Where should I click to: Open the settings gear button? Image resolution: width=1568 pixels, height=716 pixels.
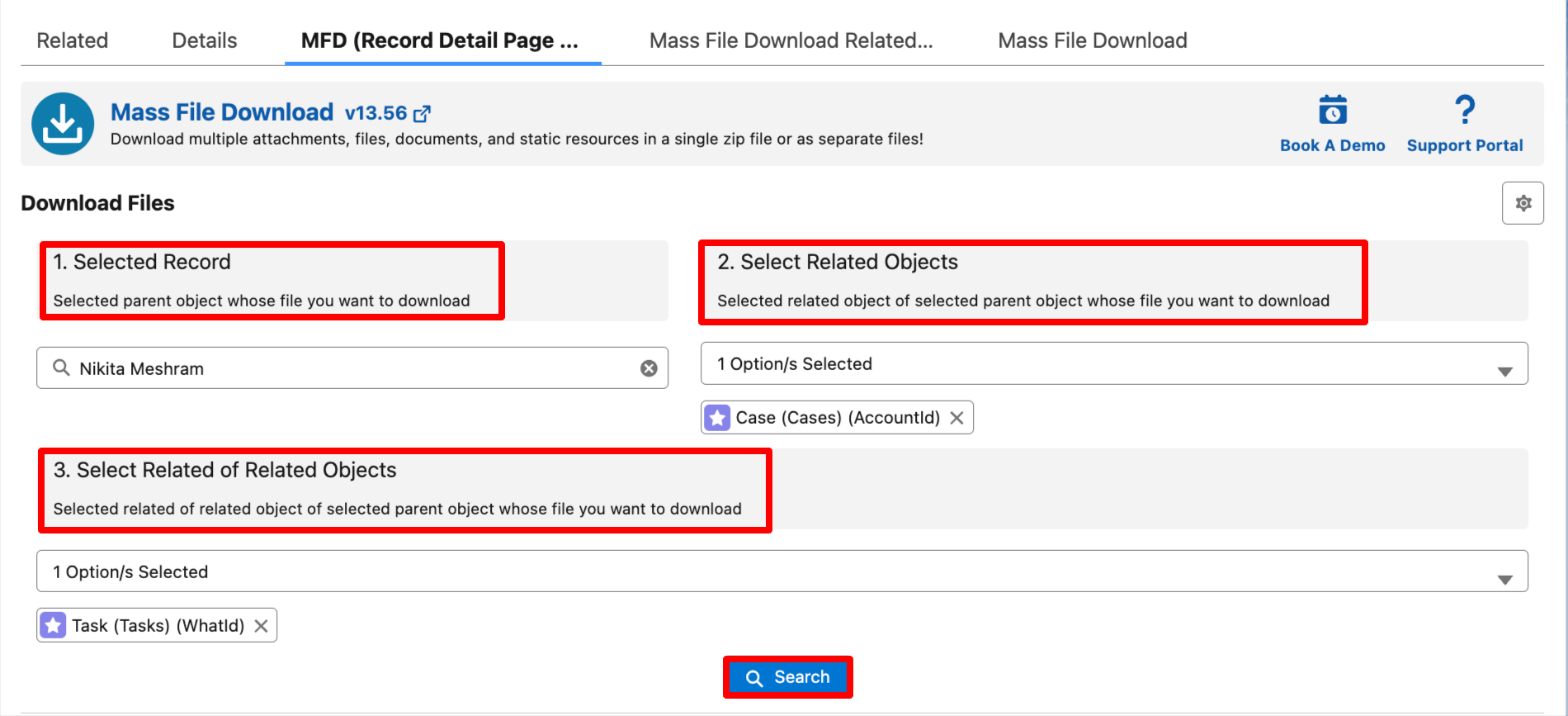click(x=1523, y=203)
